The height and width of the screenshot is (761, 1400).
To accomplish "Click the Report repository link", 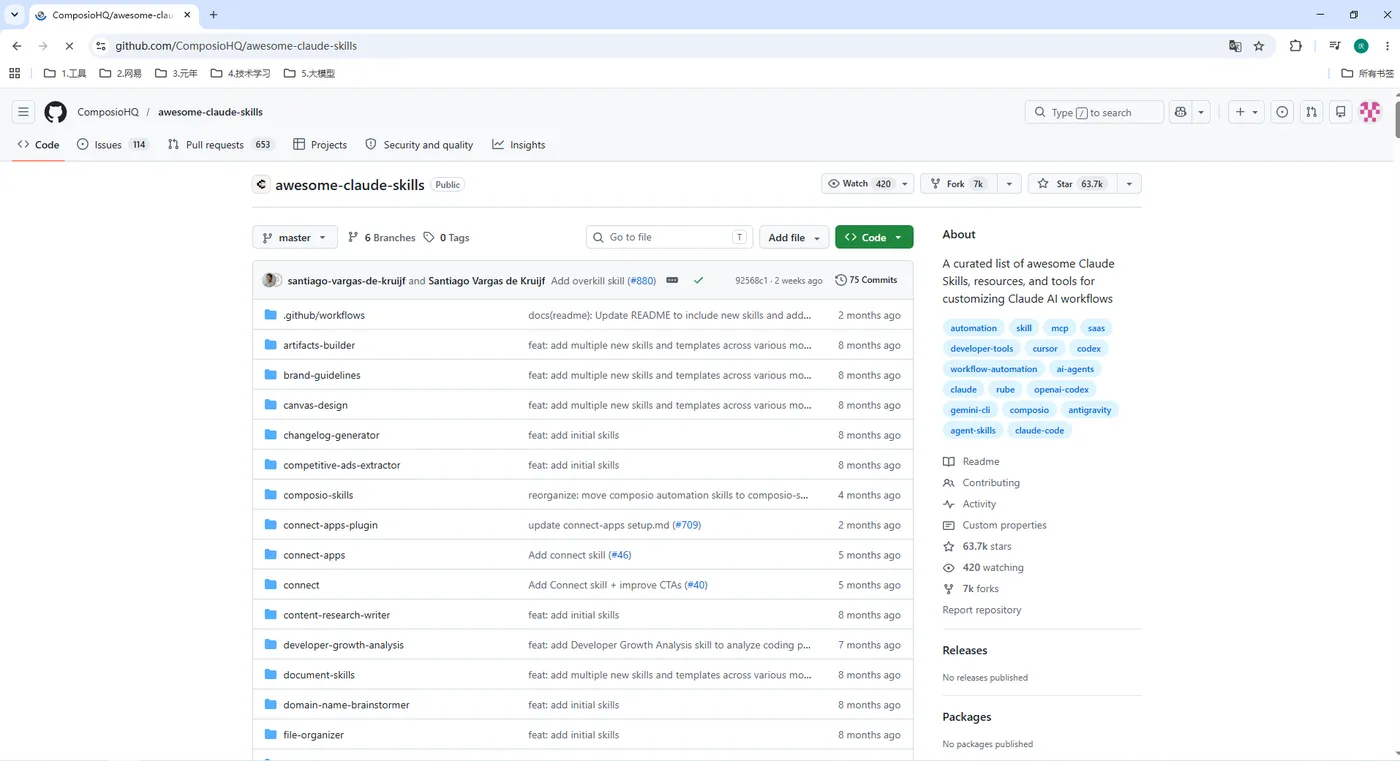I will click(982, 610).
